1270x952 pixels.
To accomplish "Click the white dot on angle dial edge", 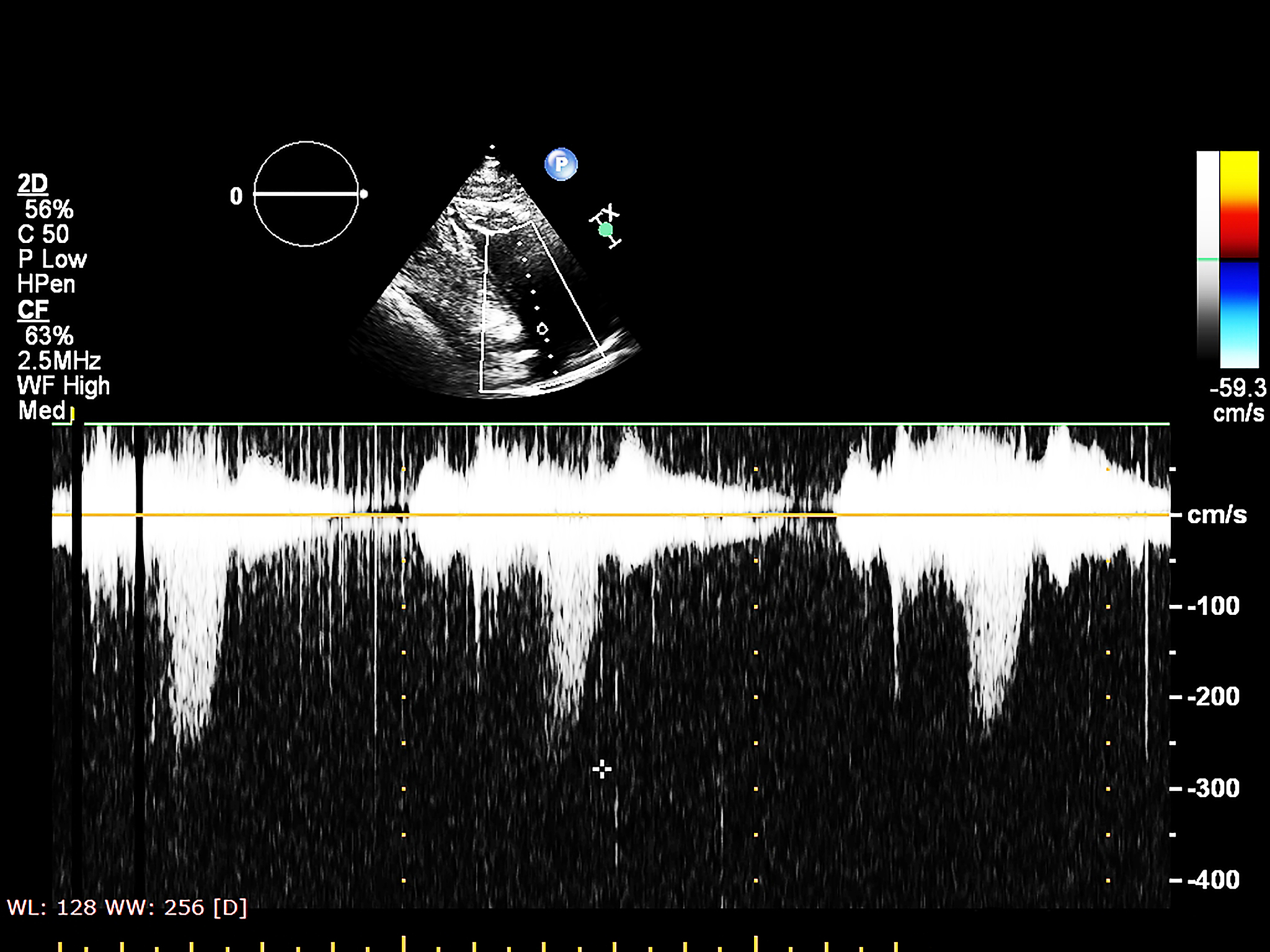I will coord(364,194).
